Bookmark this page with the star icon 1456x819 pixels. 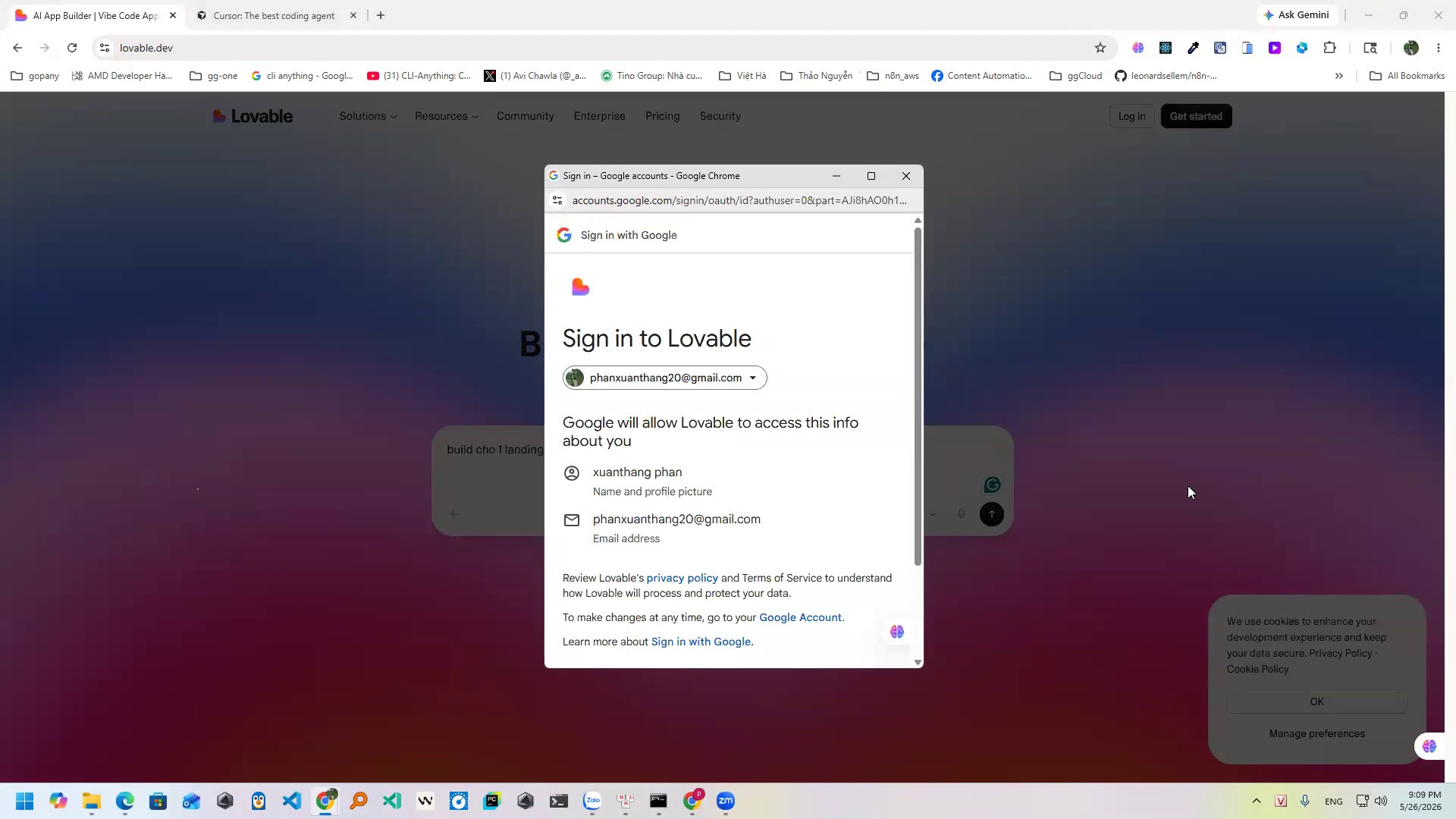coord(1100,48)
